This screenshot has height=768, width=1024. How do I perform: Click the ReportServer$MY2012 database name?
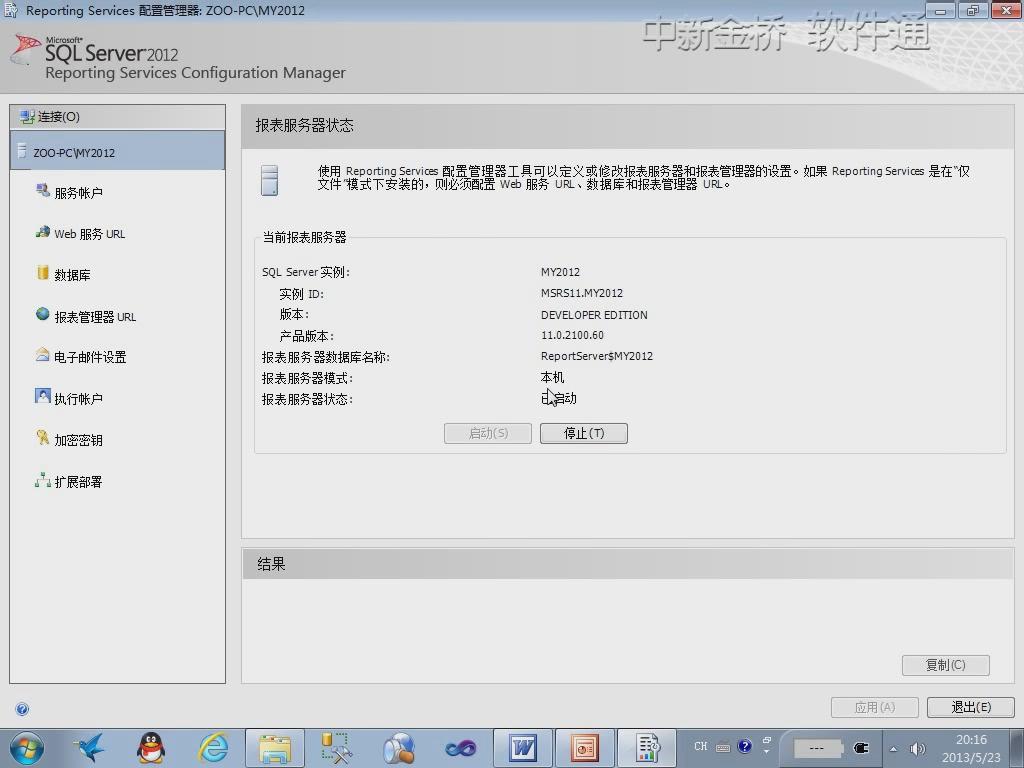coord(597,356)
